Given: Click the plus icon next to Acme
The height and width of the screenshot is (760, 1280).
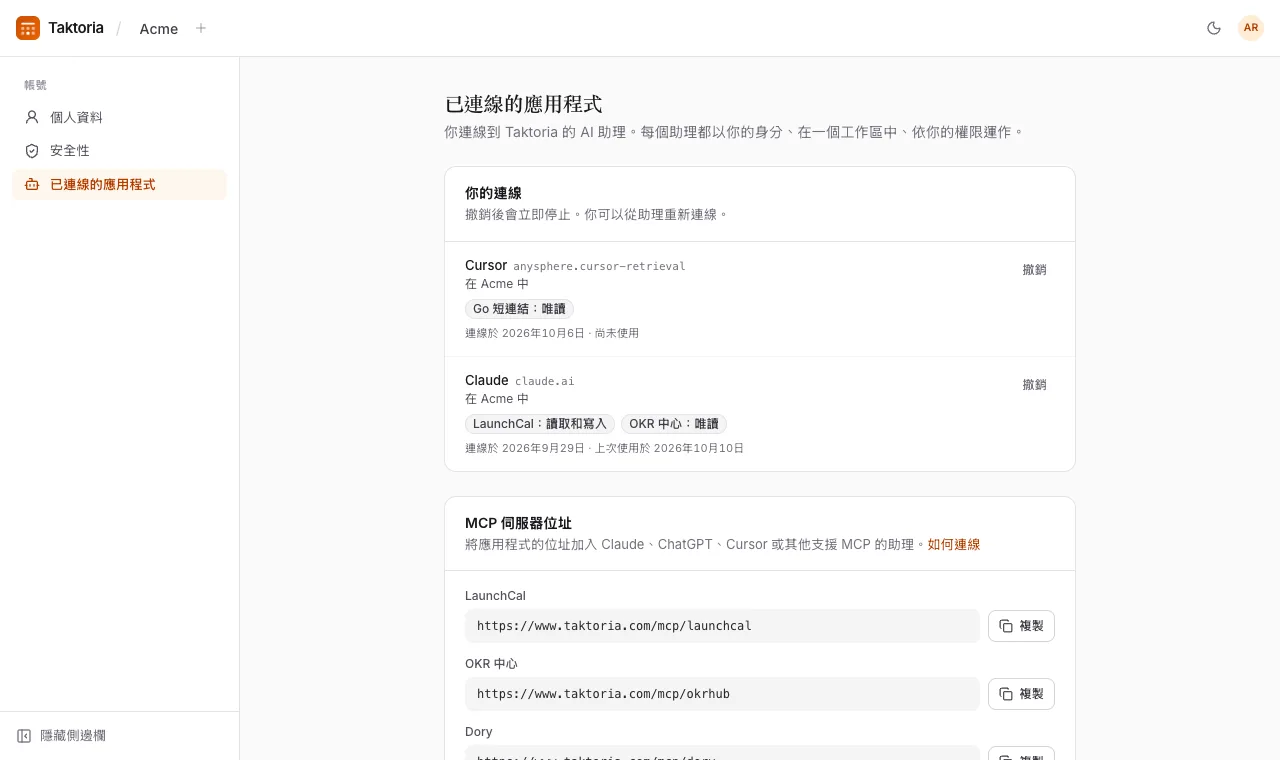Looking at the screenshot, I should [201, 28].
